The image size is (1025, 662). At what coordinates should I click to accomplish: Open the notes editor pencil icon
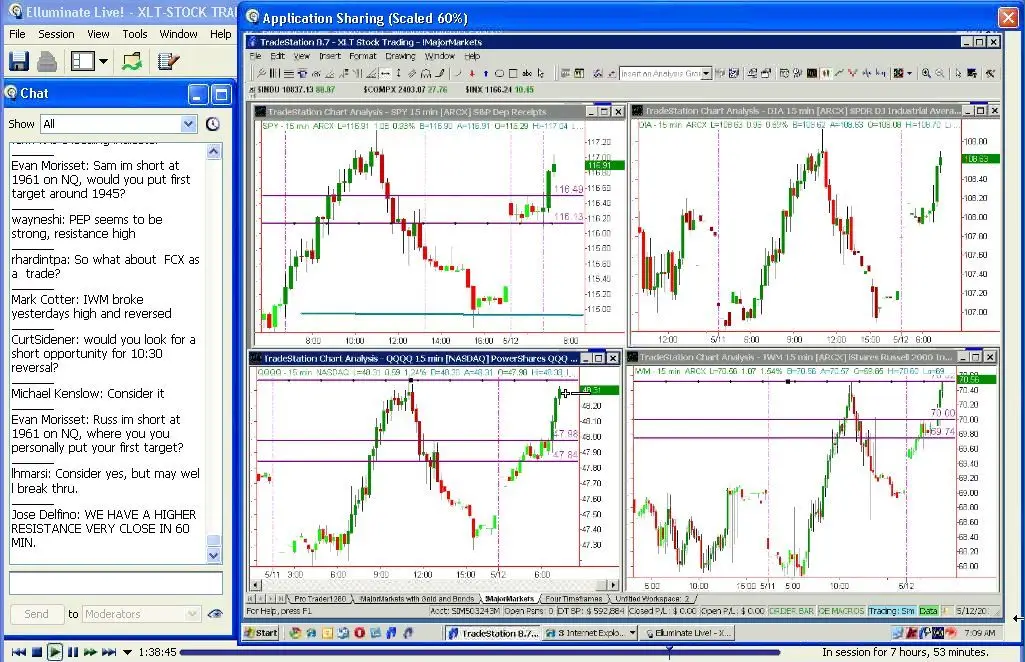pyautogui.click(x=168, y=61)
